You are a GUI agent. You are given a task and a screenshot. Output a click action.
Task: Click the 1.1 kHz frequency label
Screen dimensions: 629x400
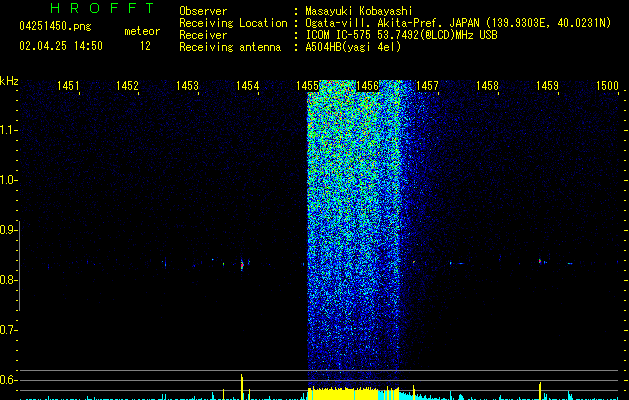coord(8,130)
